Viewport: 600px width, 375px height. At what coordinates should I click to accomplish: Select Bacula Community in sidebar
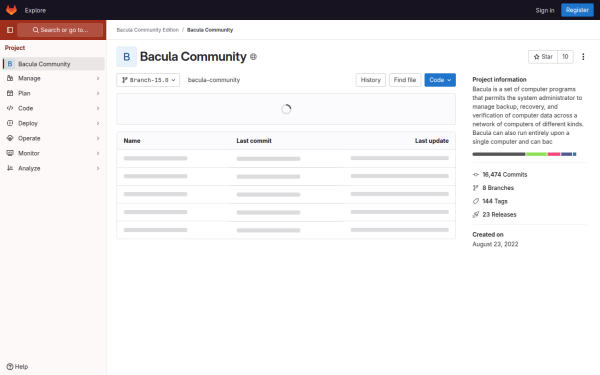tap(54, 64)
